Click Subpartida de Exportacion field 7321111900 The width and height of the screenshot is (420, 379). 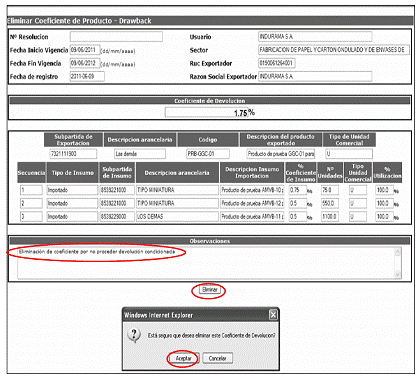[x=73, y=154]
